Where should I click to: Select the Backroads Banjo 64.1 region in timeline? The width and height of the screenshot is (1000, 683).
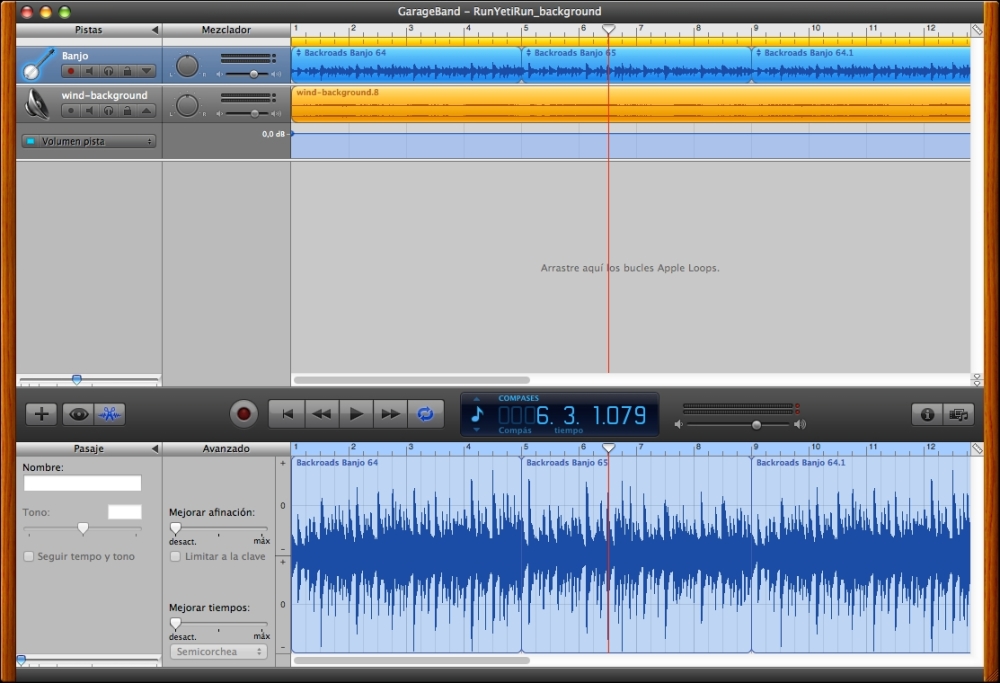[x=861, y=65]
